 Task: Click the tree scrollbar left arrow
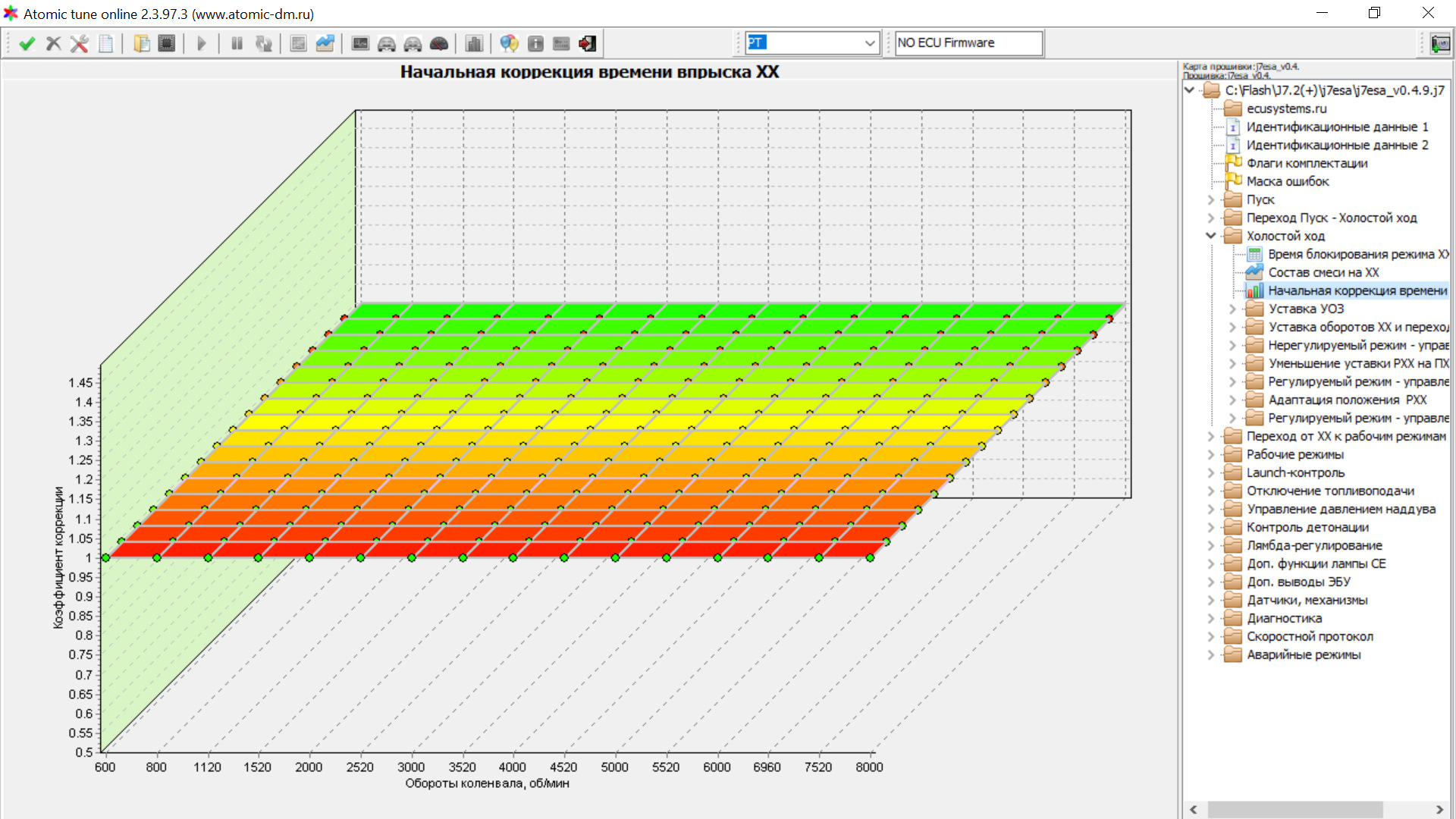pyautogui.click(x=1194, y=810)
